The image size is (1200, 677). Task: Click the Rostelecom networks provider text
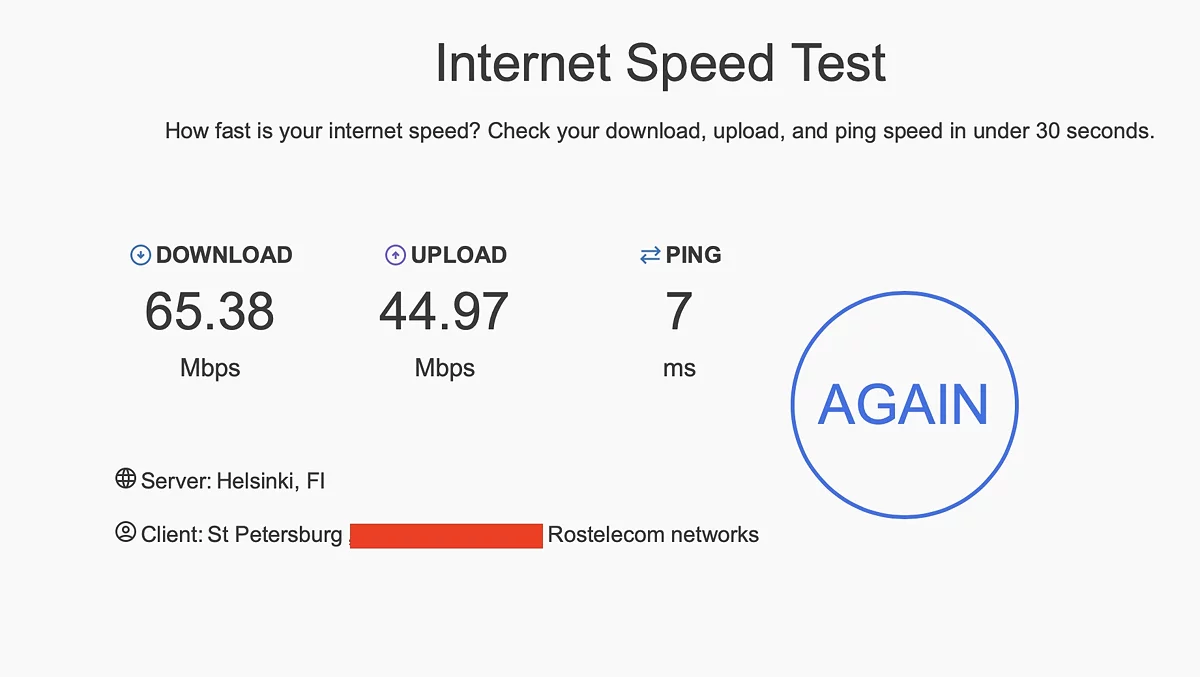click(653, 535)
